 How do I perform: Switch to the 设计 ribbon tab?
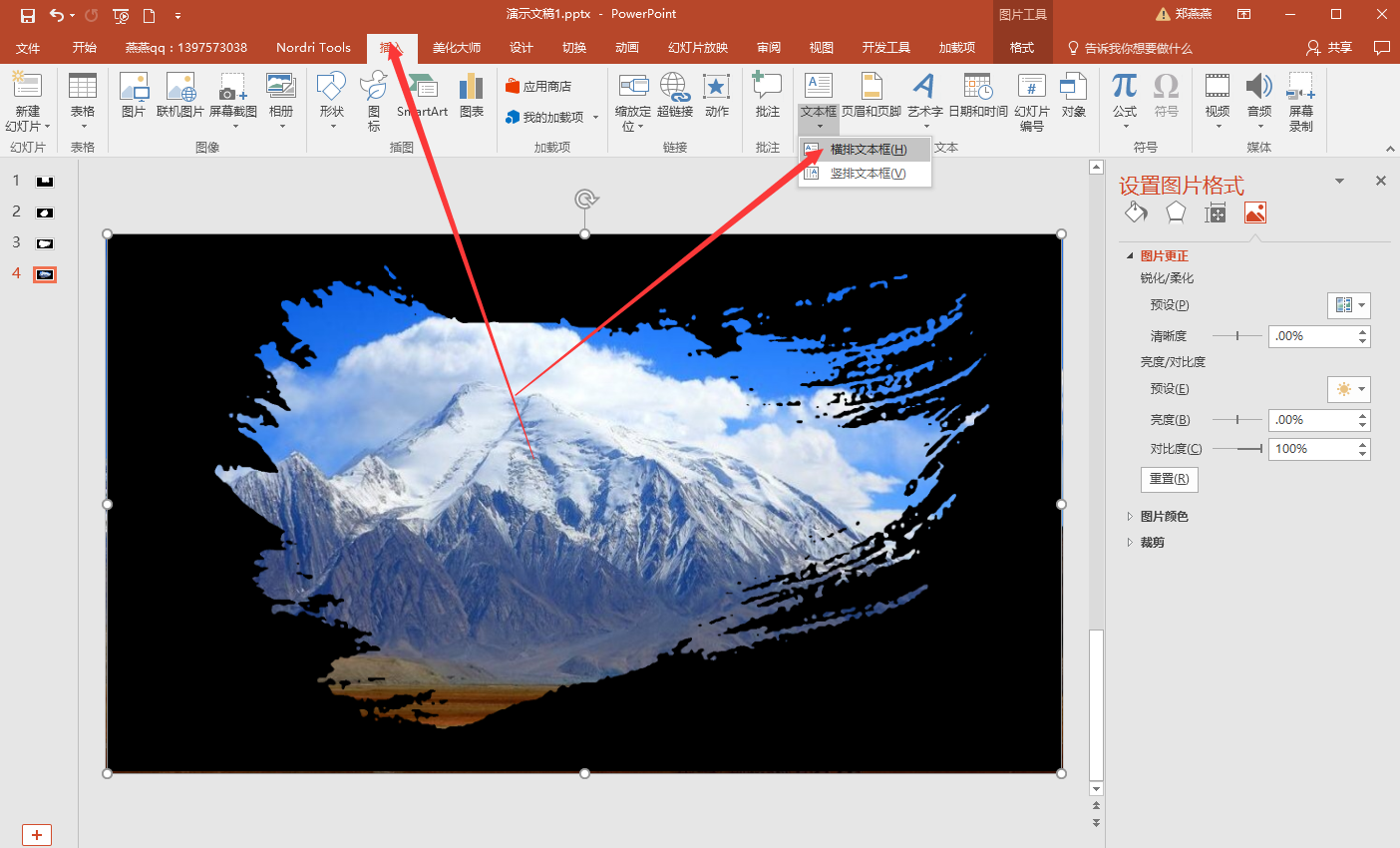pos(521,48)
